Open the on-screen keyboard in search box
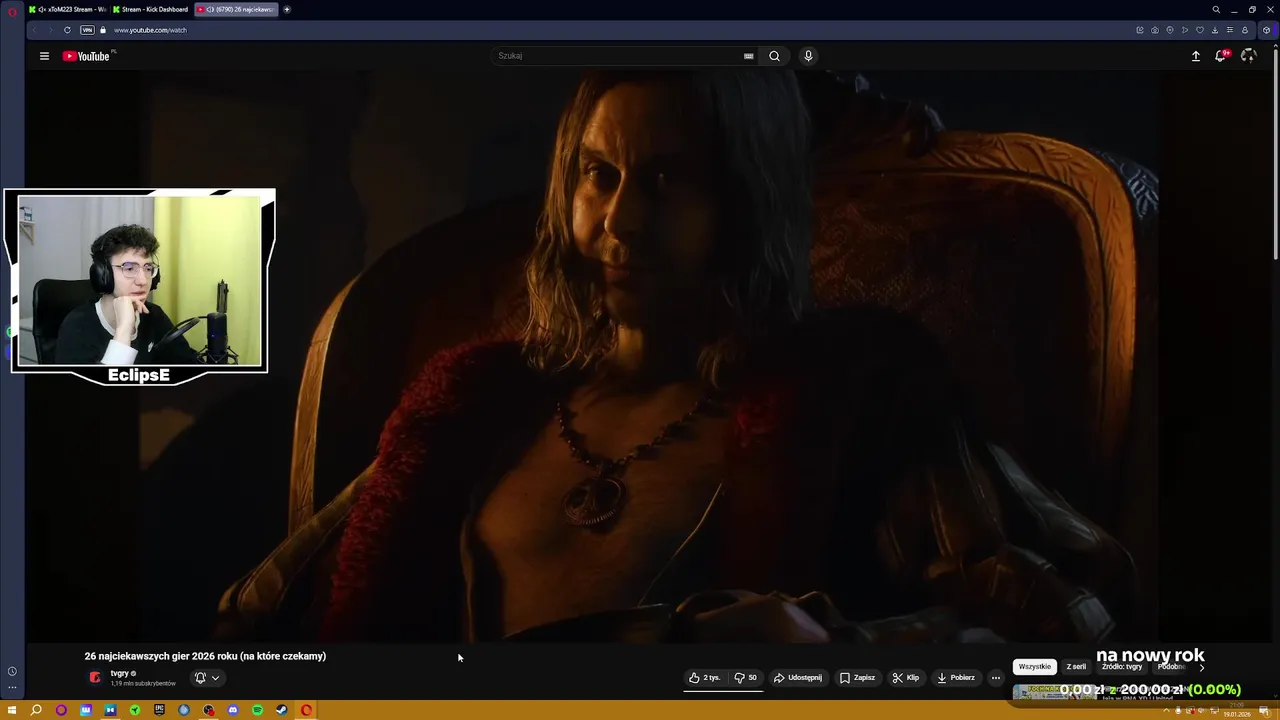Image resolution: width=1280 pixels, height=720 pixels. pos(748,56)
